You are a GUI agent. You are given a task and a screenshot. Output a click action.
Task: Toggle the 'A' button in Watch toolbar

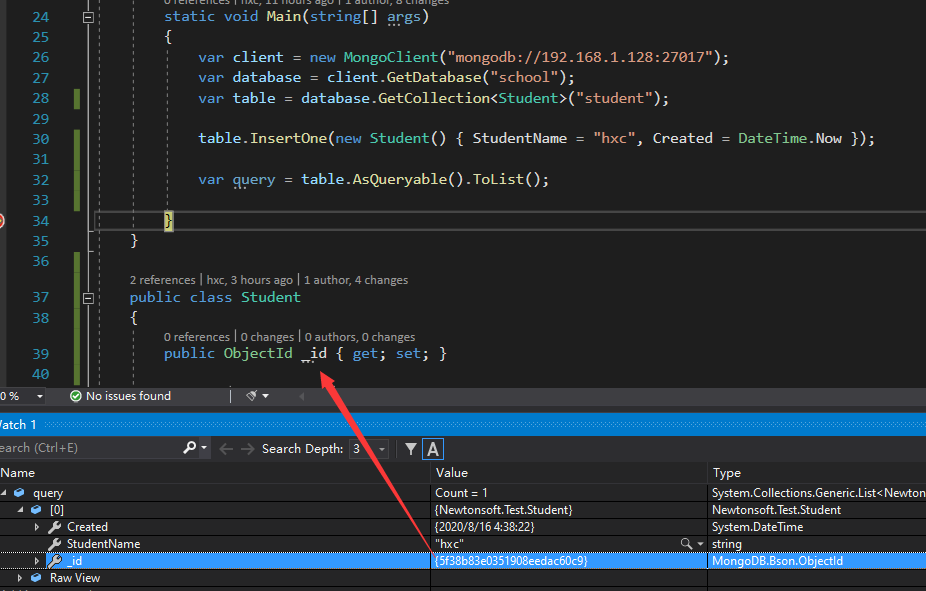[x=433, y=449]
